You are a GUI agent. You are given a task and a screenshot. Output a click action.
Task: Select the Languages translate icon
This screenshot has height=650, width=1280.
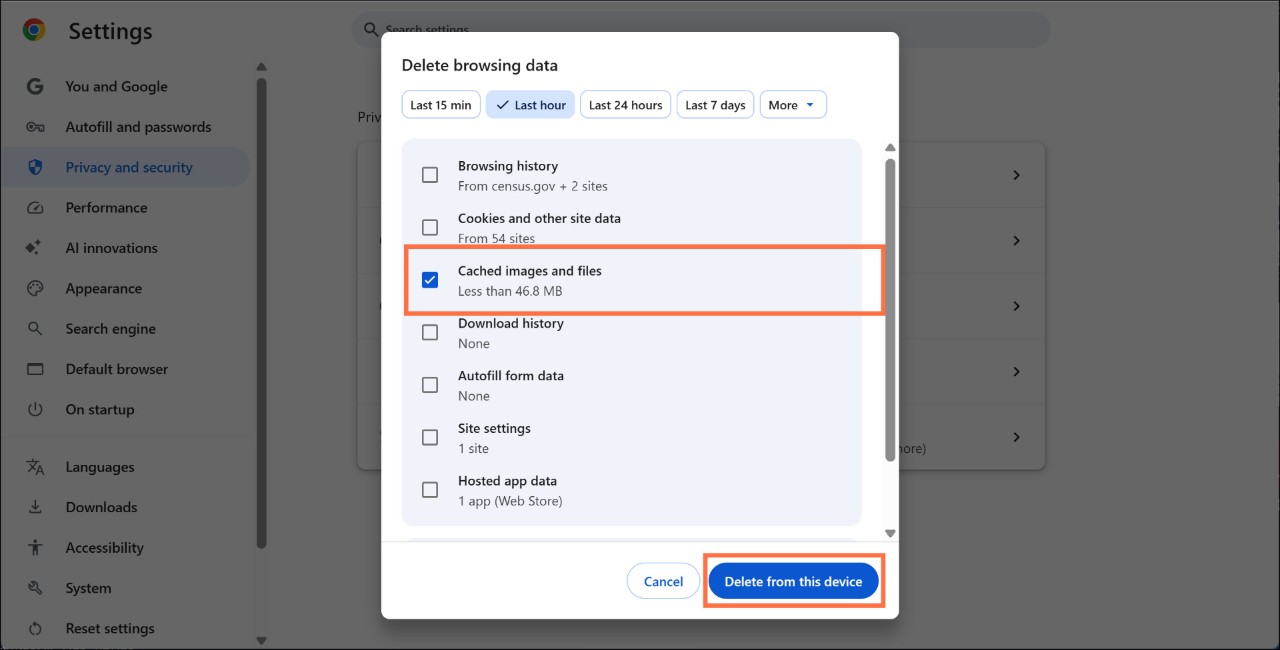click(36, 466)
